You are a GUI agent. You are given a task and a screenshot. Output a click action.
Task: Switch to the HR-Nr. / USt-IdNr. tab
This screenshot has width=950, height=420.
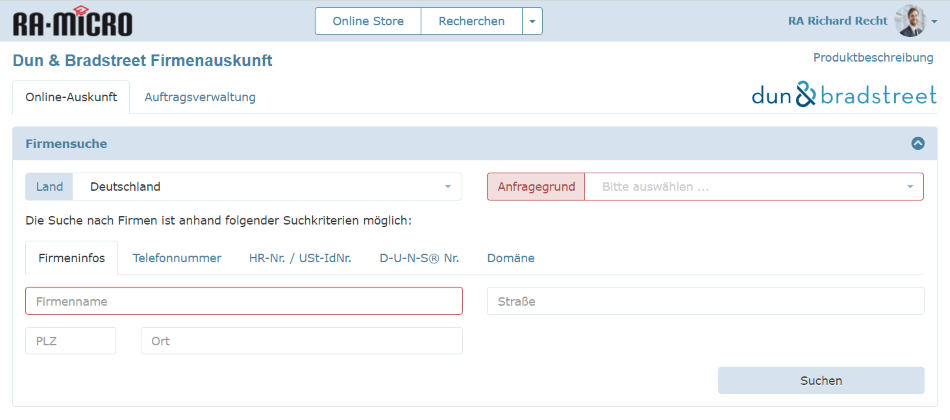click(x=300, y=258)
